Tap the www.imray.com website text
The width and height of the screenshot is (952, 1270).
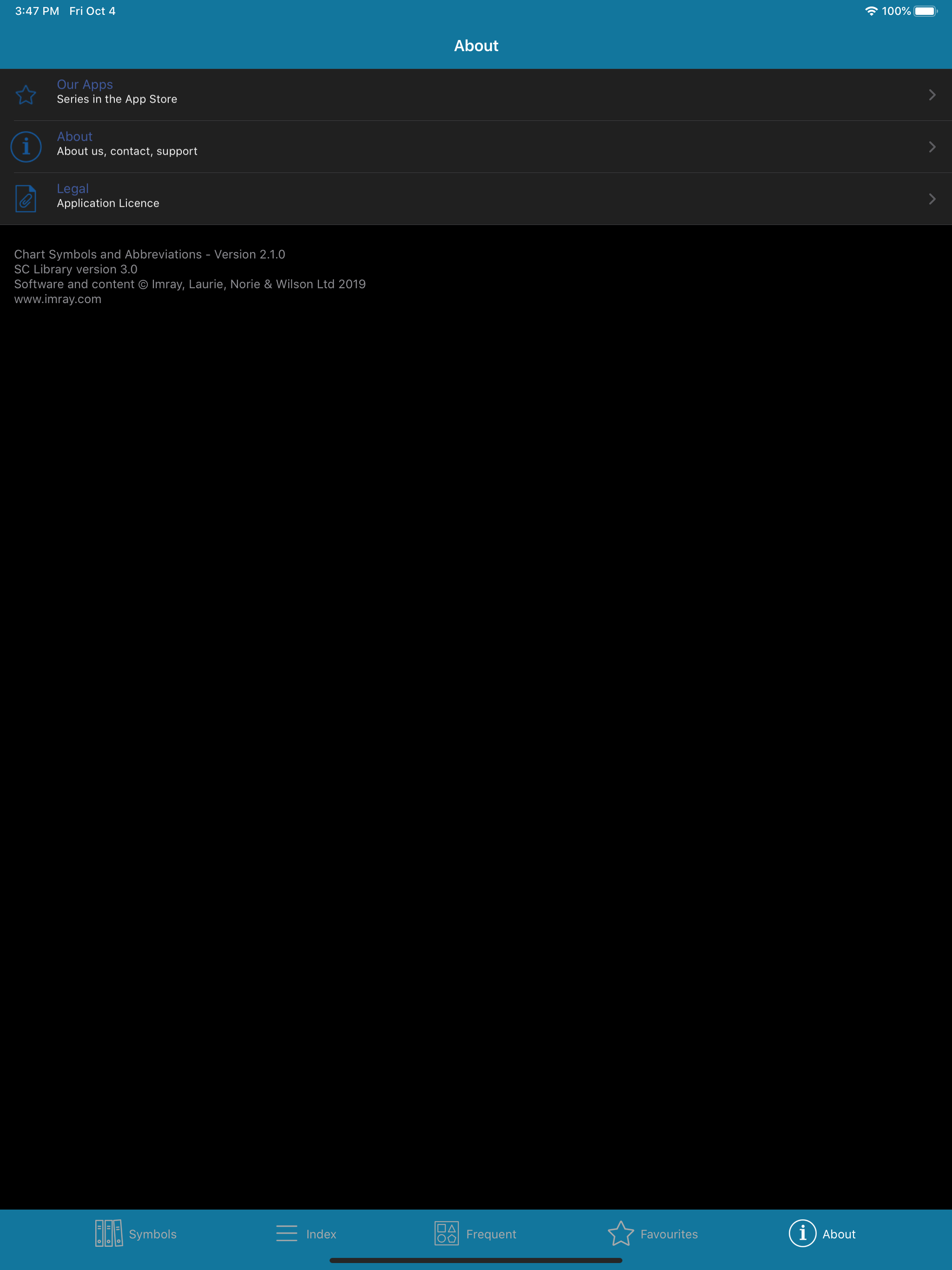58,299
